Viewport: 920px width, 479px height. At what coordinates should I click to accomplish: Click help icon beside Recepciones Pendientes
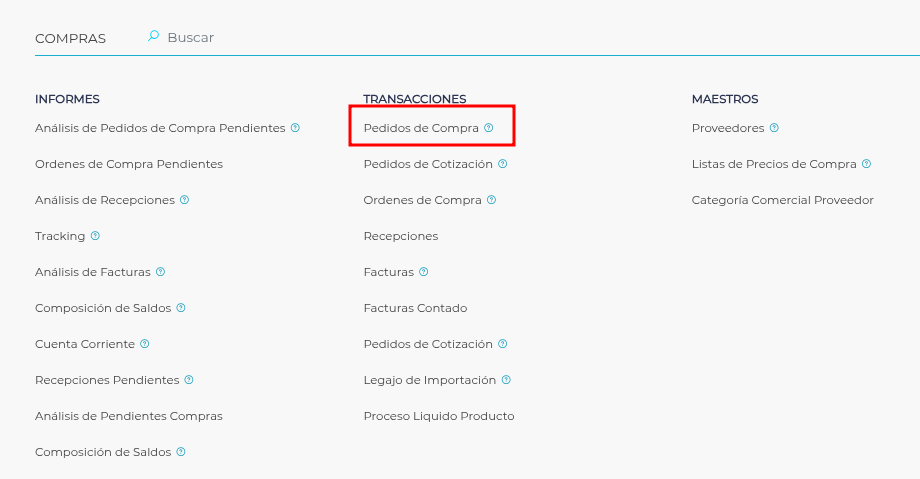[x=189, y=380]
